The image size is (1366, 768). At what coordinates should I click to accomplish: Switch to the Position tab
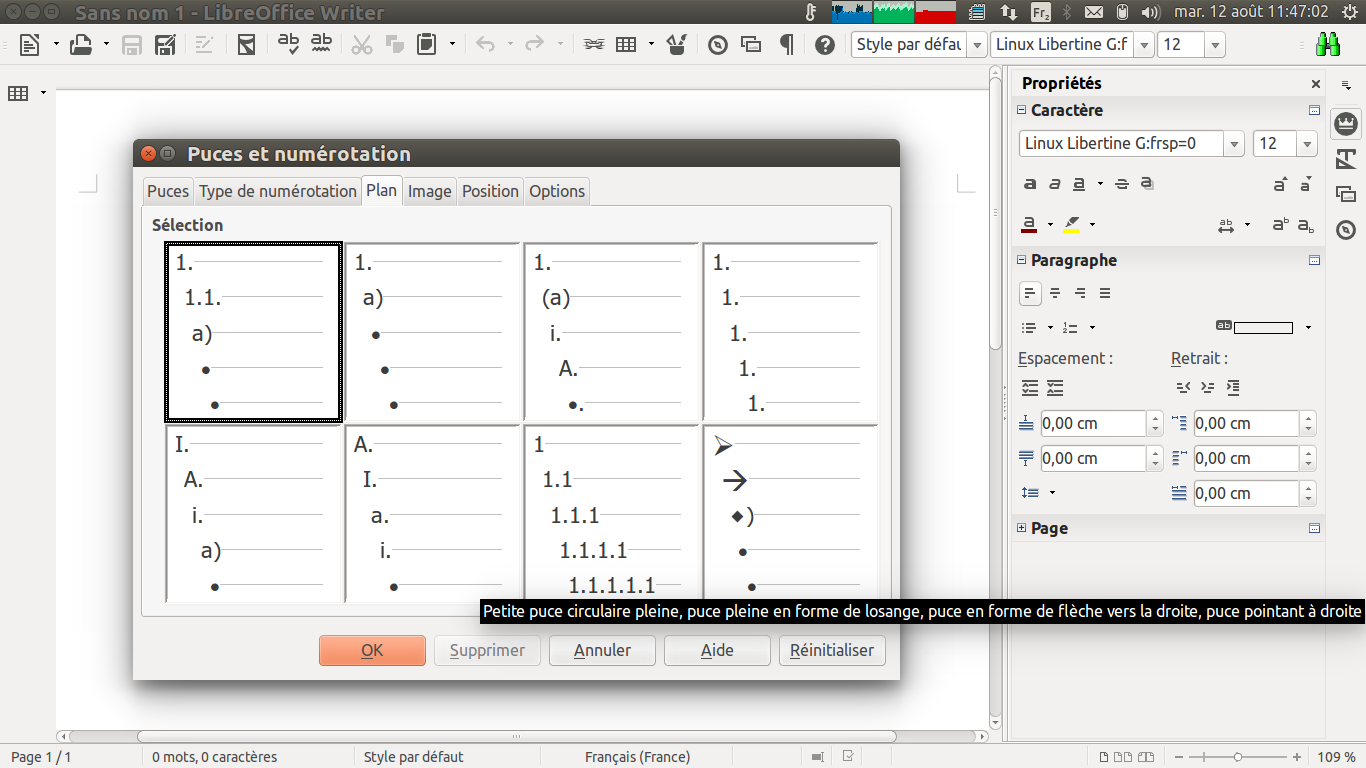490,191
